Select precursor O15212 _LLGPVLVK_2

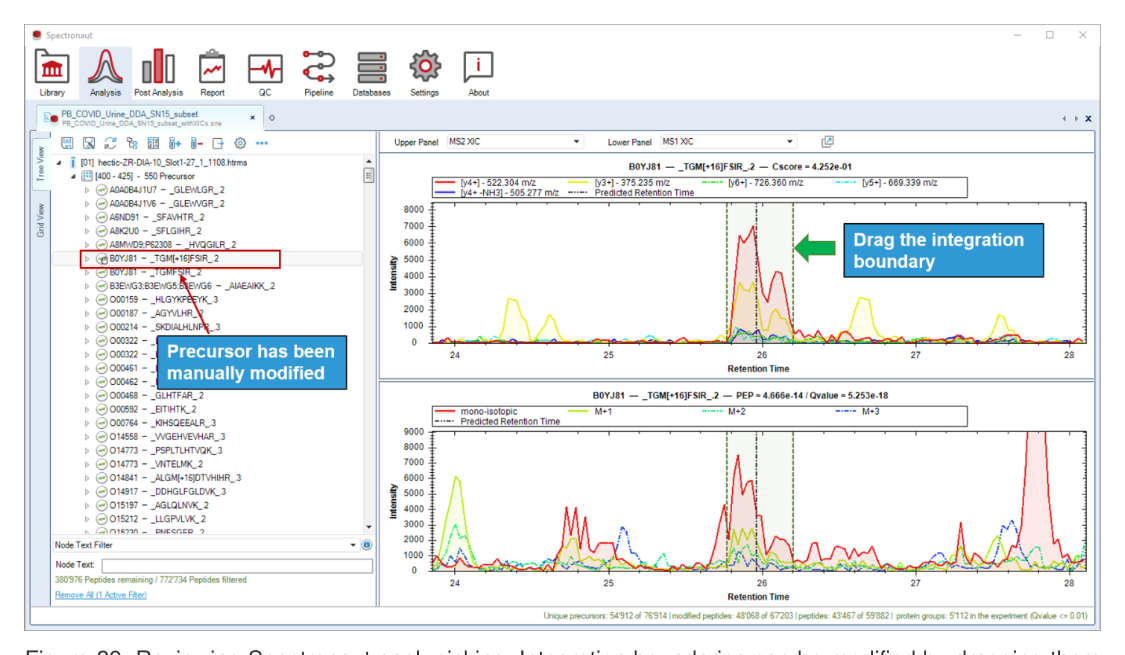pyautogui.click(x=157, y=519)
